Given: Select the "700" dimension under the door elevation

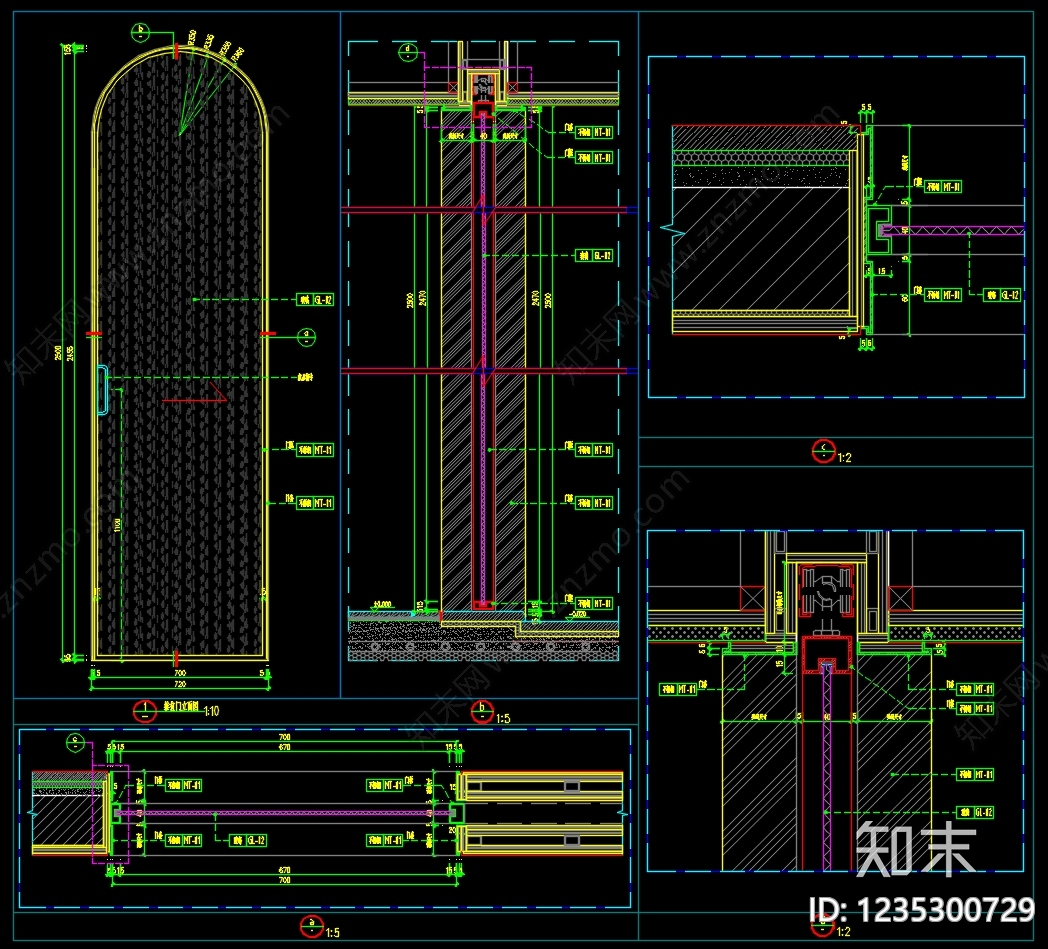Looking at the screenshot, I should tap(180, 673).
